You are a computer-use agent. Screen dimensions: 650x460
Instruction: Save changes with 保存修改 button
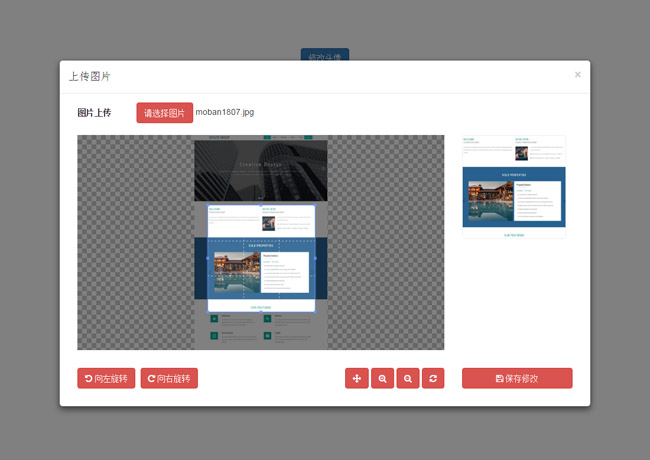click(517, 378)
